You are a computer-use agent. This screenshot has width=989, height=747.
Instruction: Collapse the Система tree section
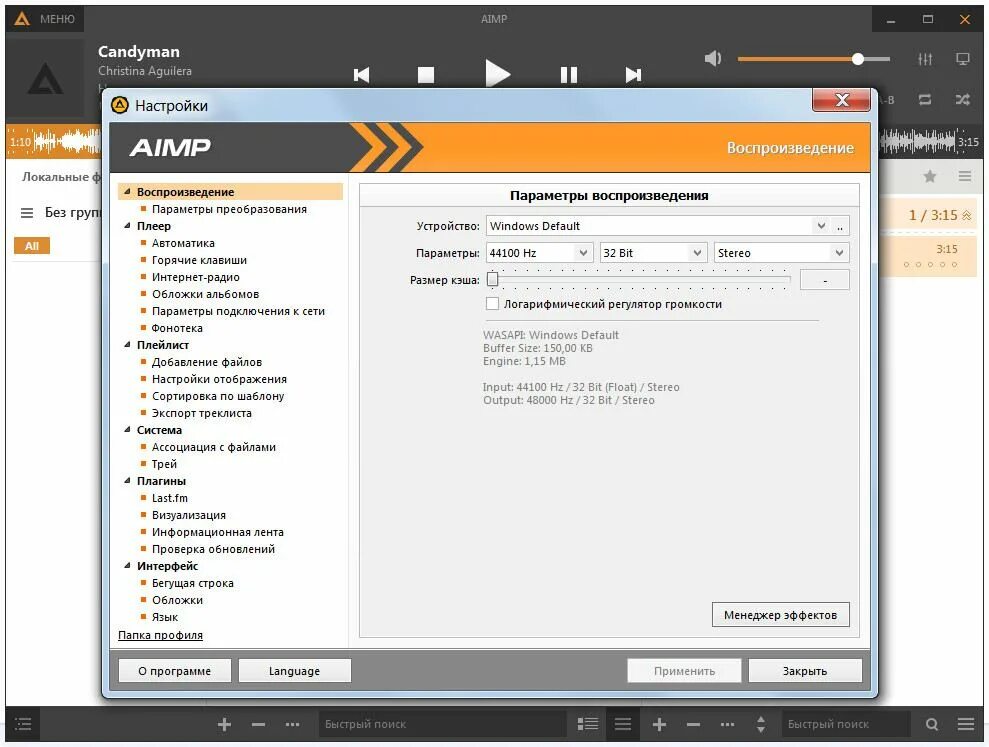[x=127, y=430]
